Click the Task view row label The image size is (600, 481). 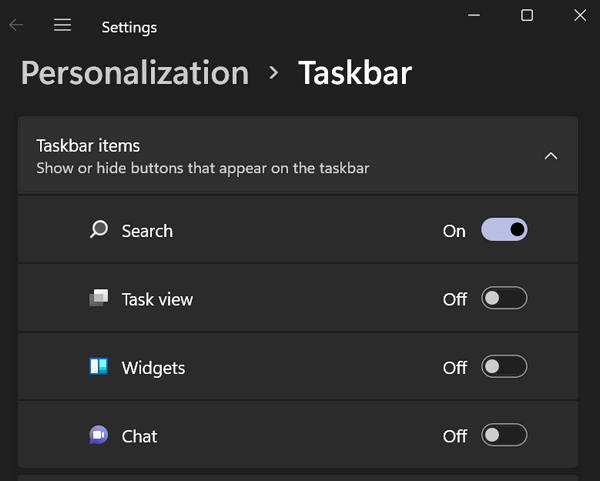pyautogui.click(x=157, y=299)
